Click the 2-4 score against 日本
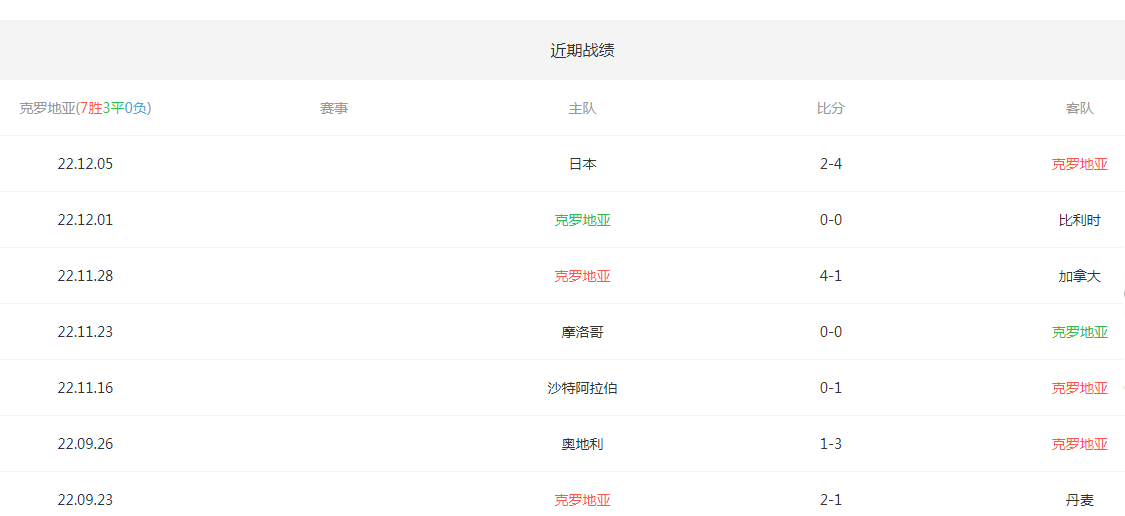The image size is (1125, 516). pyautogui.click(x=830, y=164)
